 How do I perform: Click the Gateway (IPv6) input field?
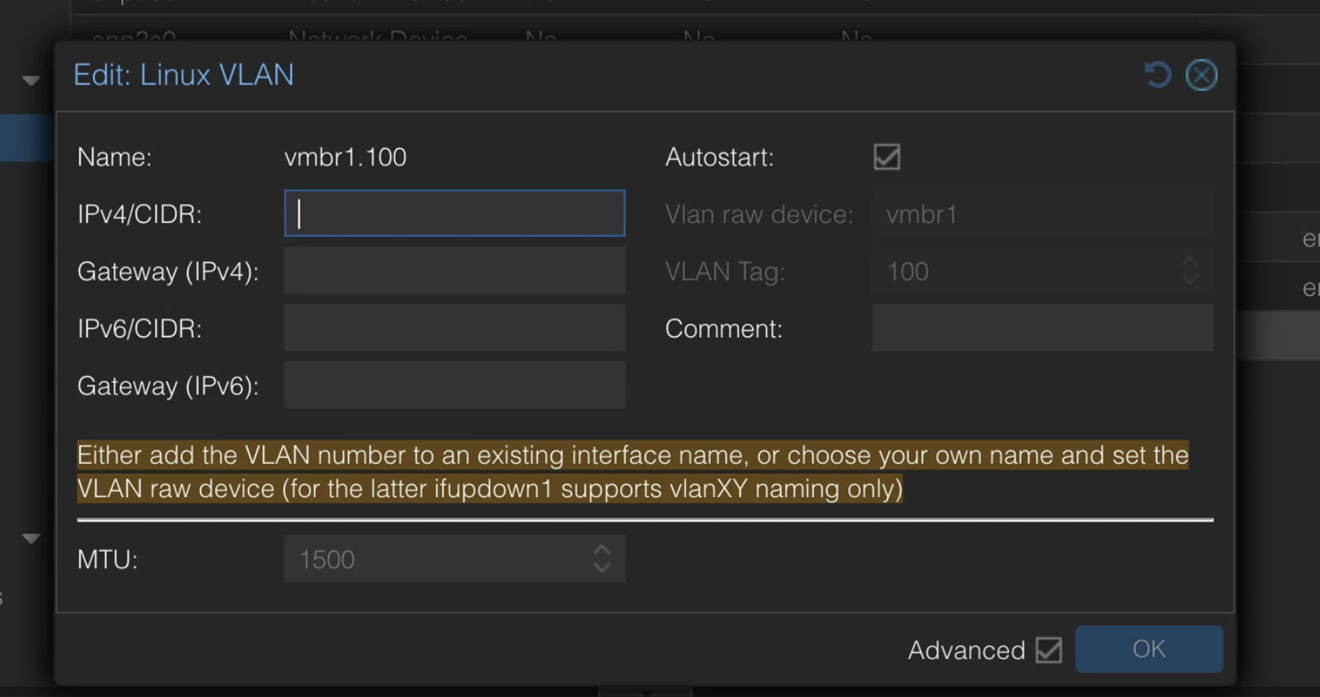(455, 385)
